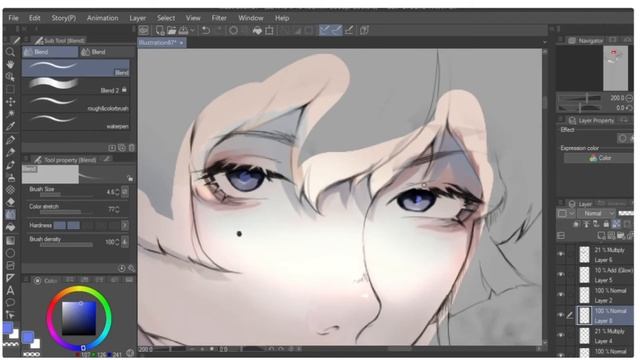Select the Move layer tool
Viewport: 640px width, 360px height.
click(10, 101)
